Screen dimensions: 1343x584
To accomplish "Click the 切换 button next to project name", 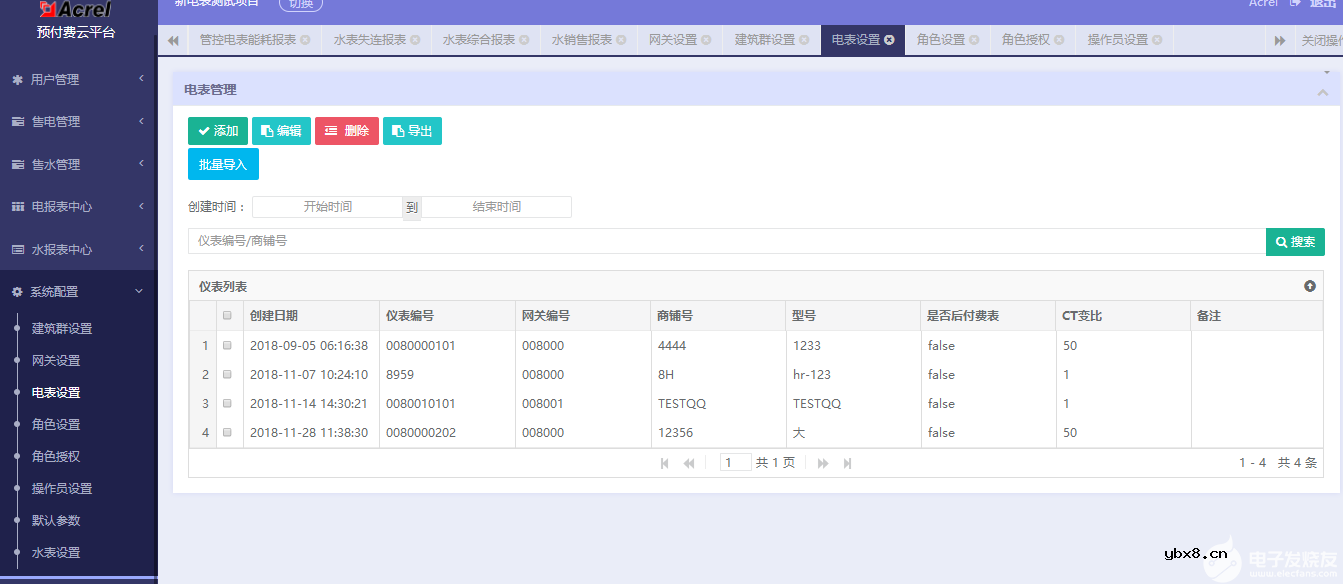I will coord(299,3).
